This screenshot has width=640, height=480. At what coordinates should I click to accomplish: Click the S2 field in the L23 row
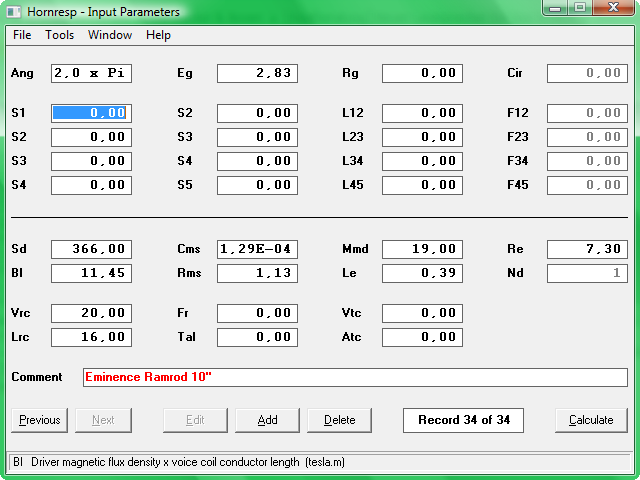[91, 137]
